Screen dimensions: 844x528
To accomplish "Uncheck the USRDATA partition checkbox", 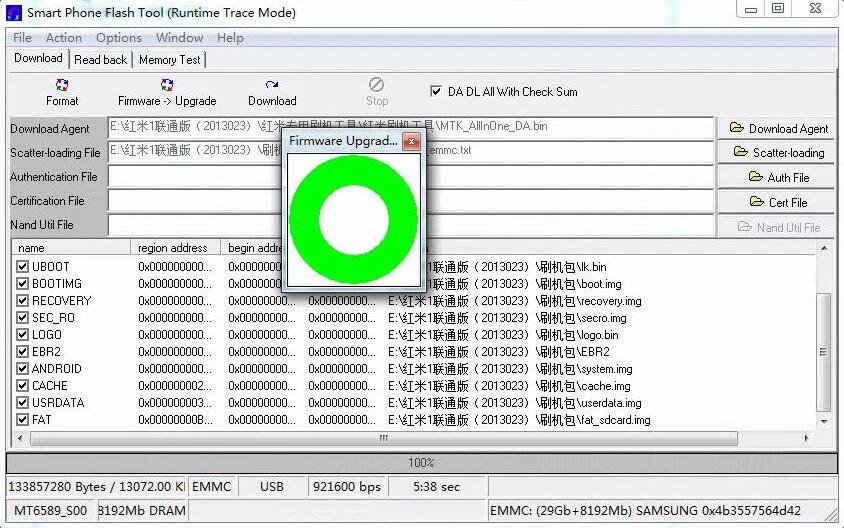I will click(x=23, y=403).
